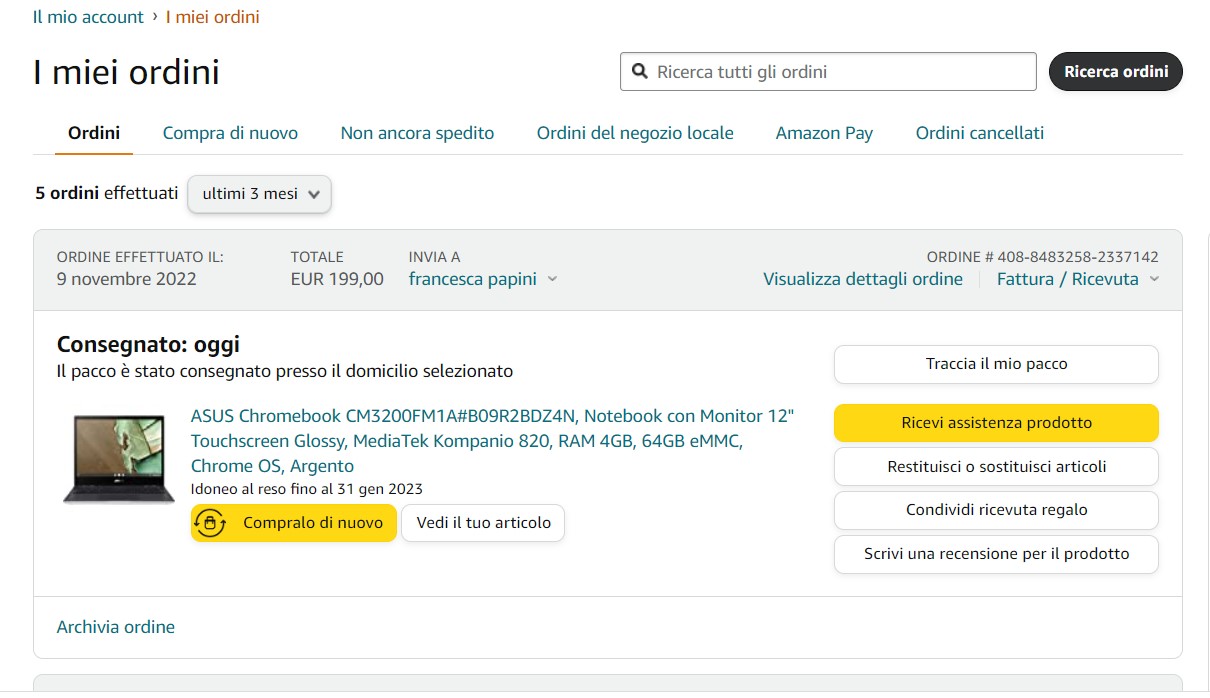Open the Fattura / Ricevuta dropdown

pos(1078,279)
